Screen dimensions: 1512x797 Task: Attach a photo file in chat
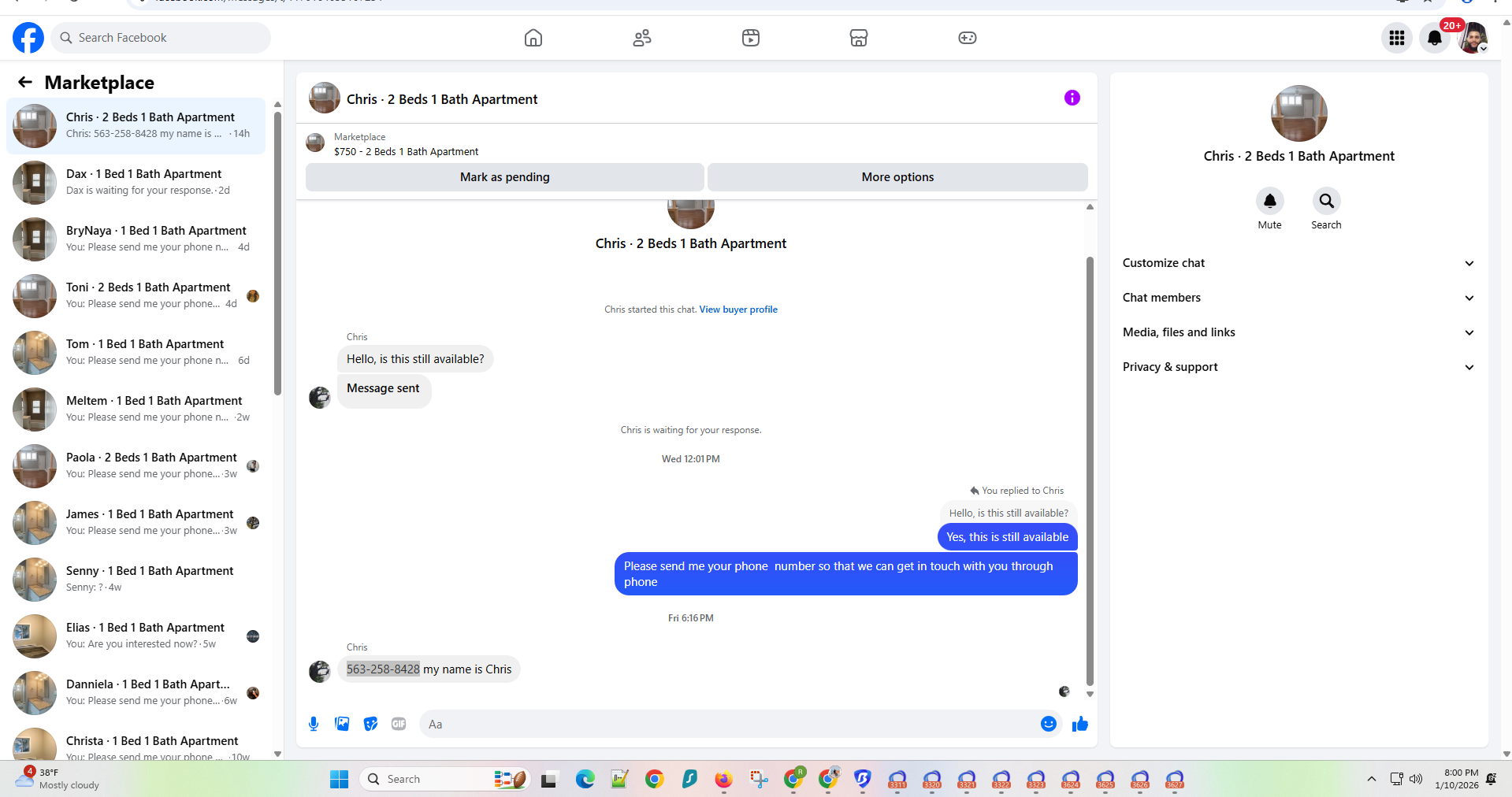(x=342, y=724)
